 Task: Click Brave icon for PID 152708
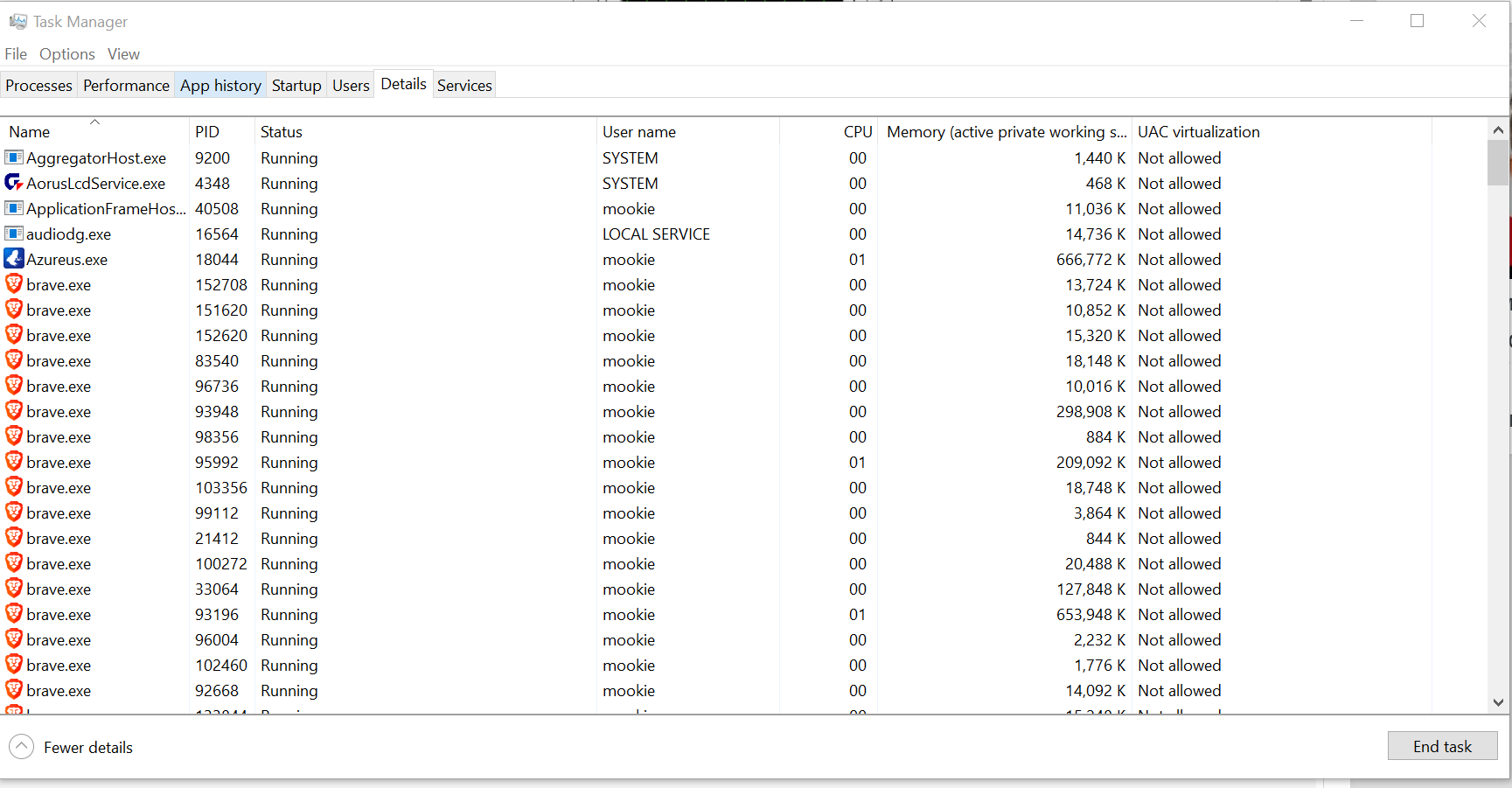14,284
